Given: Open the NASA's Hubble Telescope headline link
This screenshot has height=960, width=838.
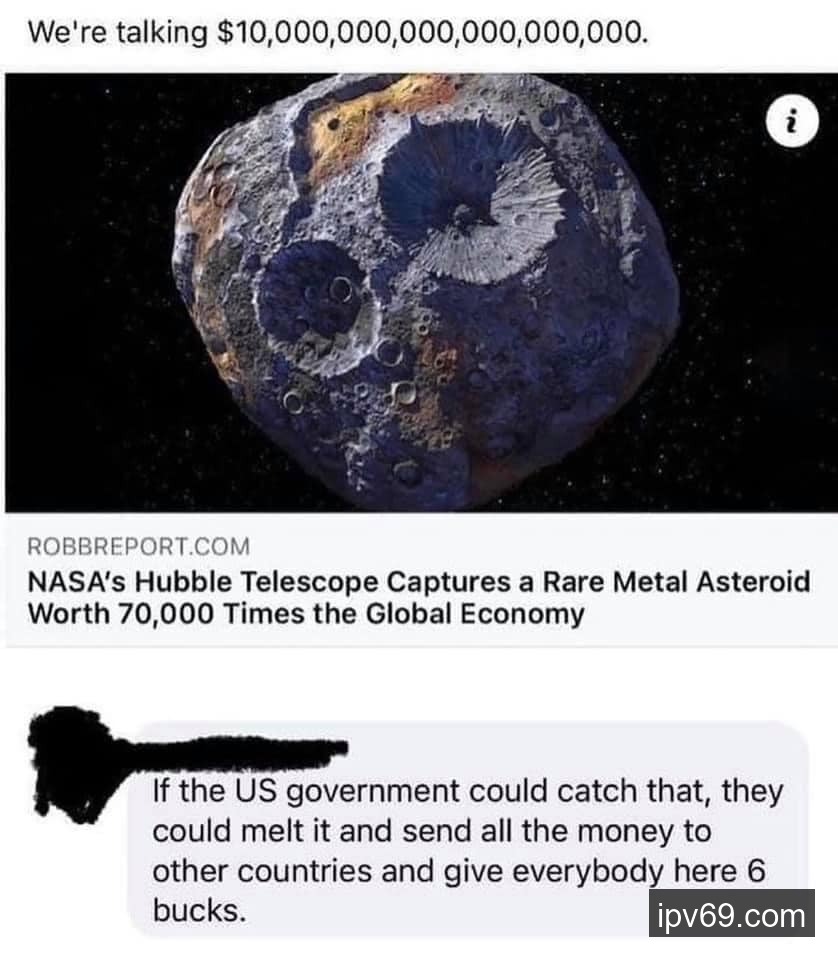Looking at the screenshot, I should point(419,598).
